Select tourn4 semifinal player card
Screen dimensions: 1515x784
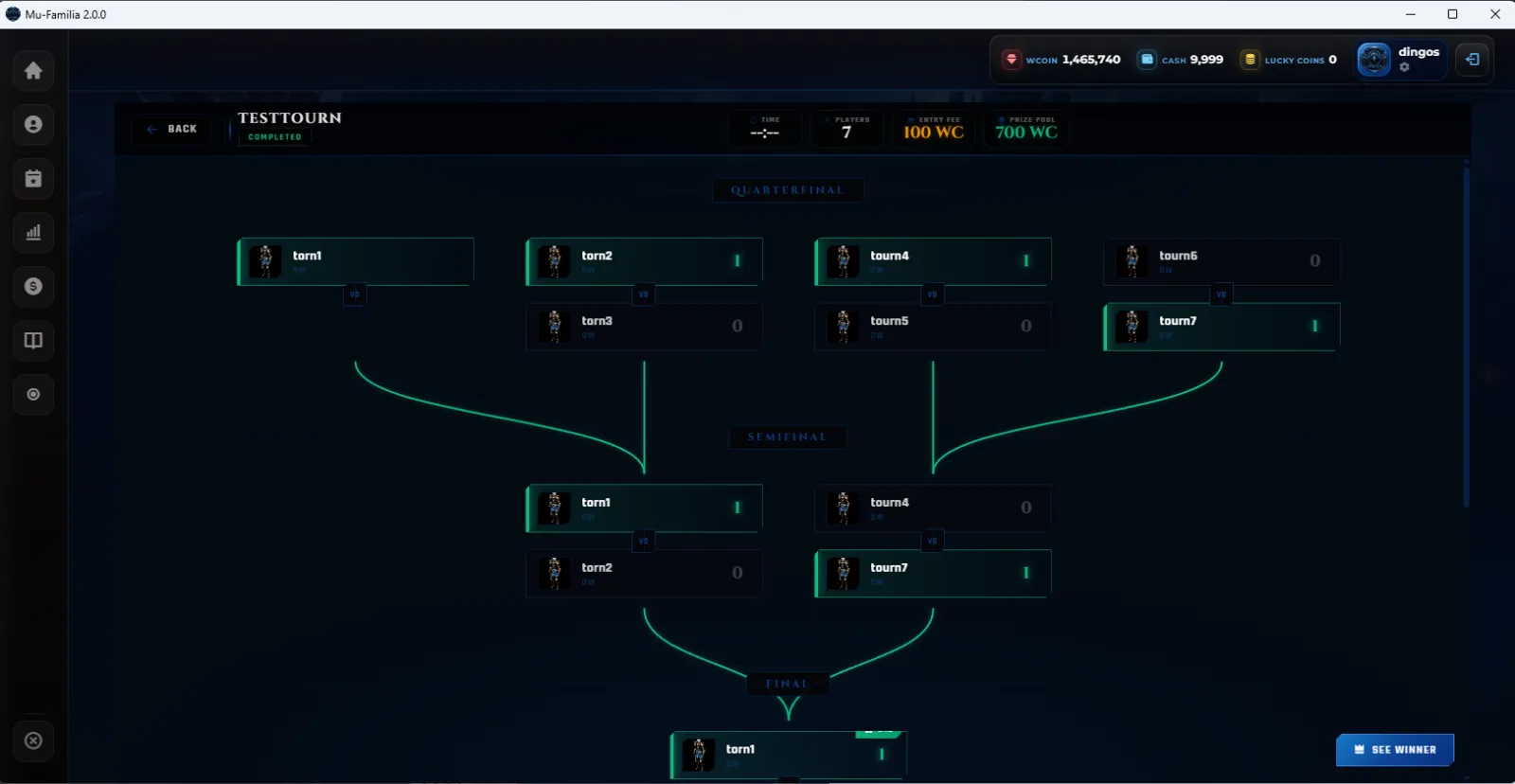(933, 508)
